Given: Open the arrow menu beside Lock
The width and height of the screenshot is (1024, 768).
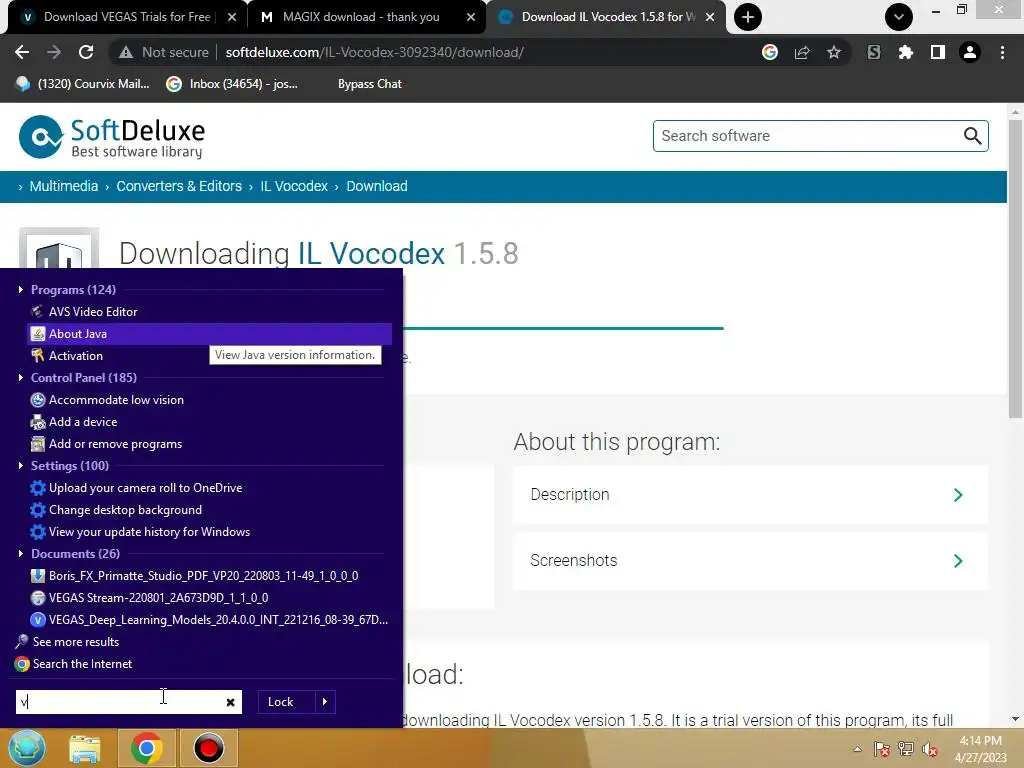Looking at the screenshot, I should 325,702.
